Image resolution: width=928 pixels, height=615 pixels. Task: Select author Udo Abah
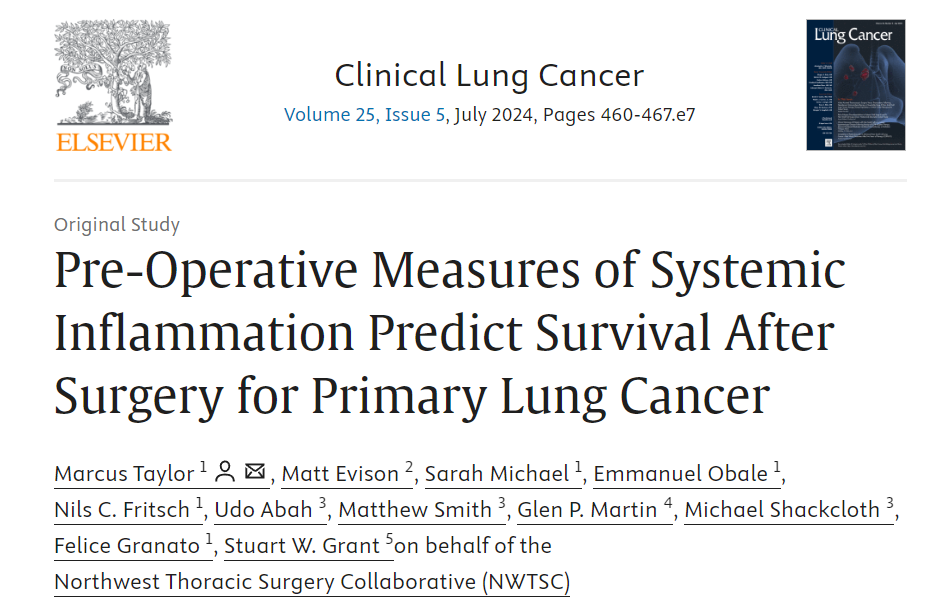click(x=263, y=510)
